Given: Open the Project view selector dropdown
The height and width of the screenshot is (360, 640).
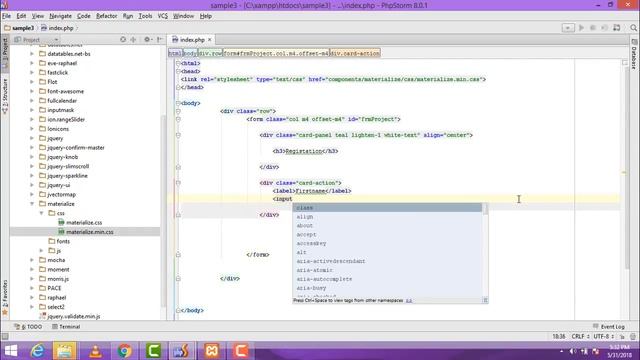Looking at the screenshot, I should coord(36,40).
